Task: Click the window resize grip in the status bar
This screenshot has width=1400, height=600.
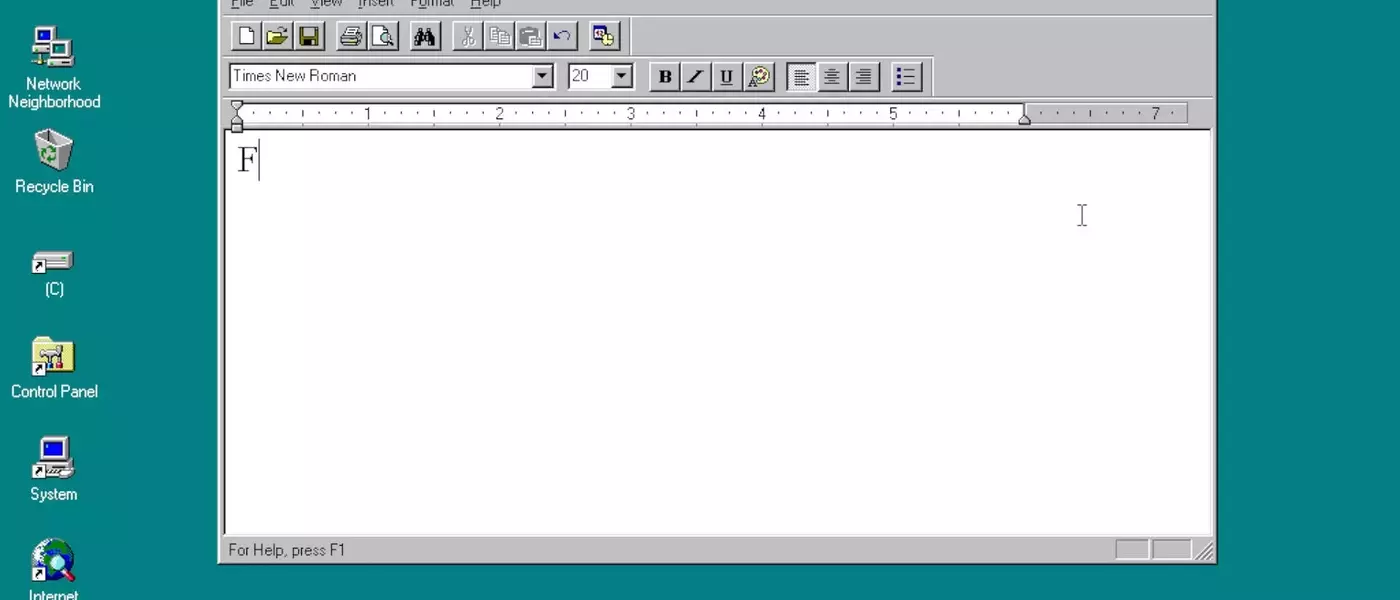Action: pos(1204,551)
